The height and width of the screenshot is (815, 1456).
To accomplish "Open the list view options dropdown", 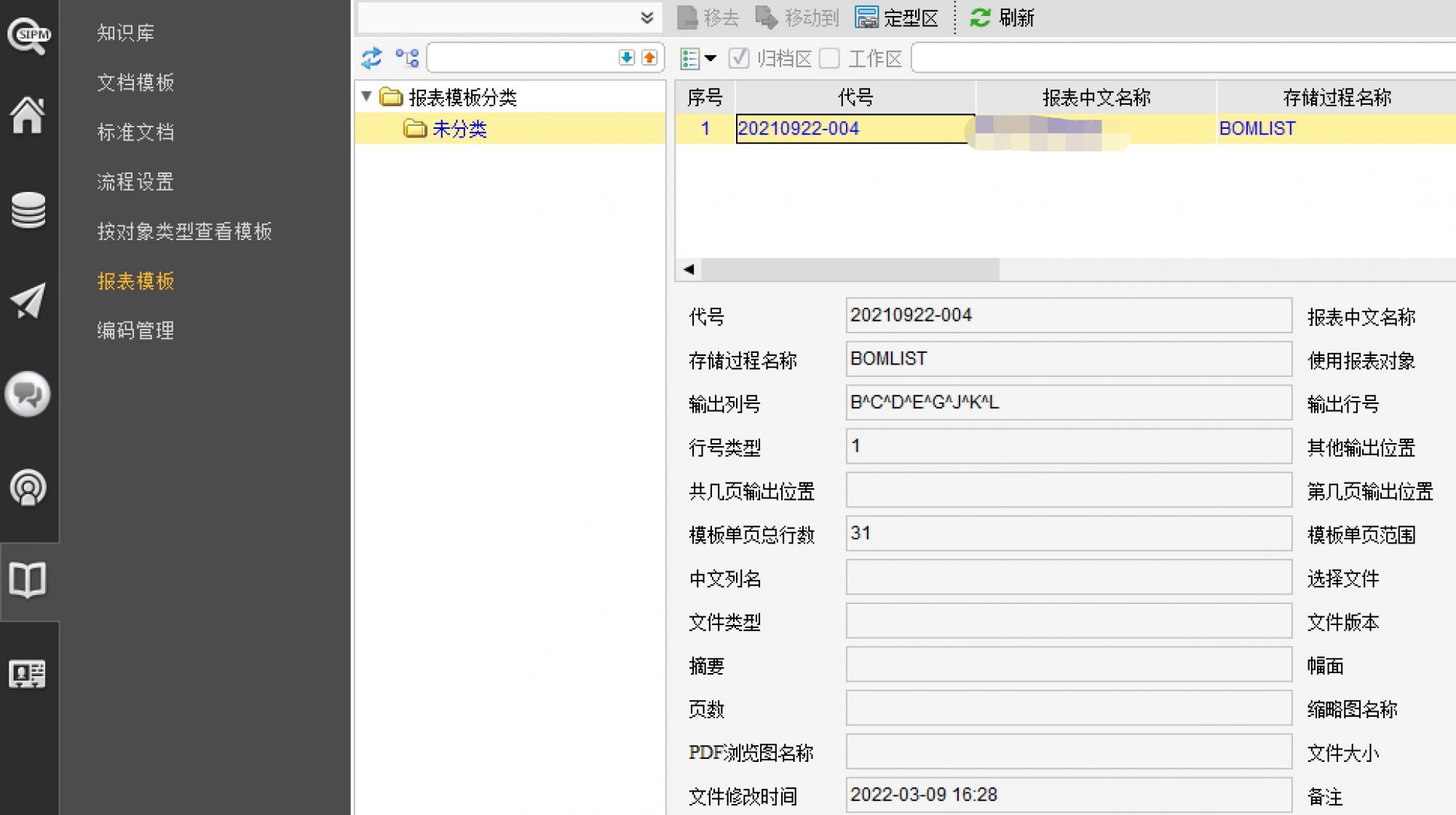I will [x=698, y=58].
